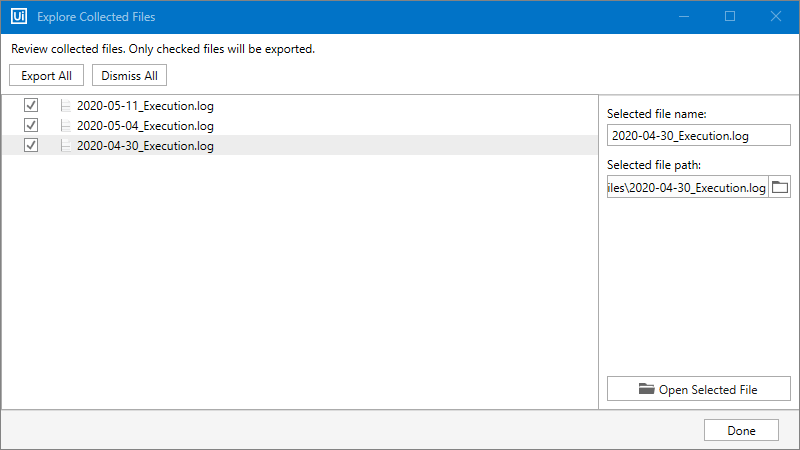
Task: Toggle the 2020-05-04_Execution.log checkbox
Action: 31,125
